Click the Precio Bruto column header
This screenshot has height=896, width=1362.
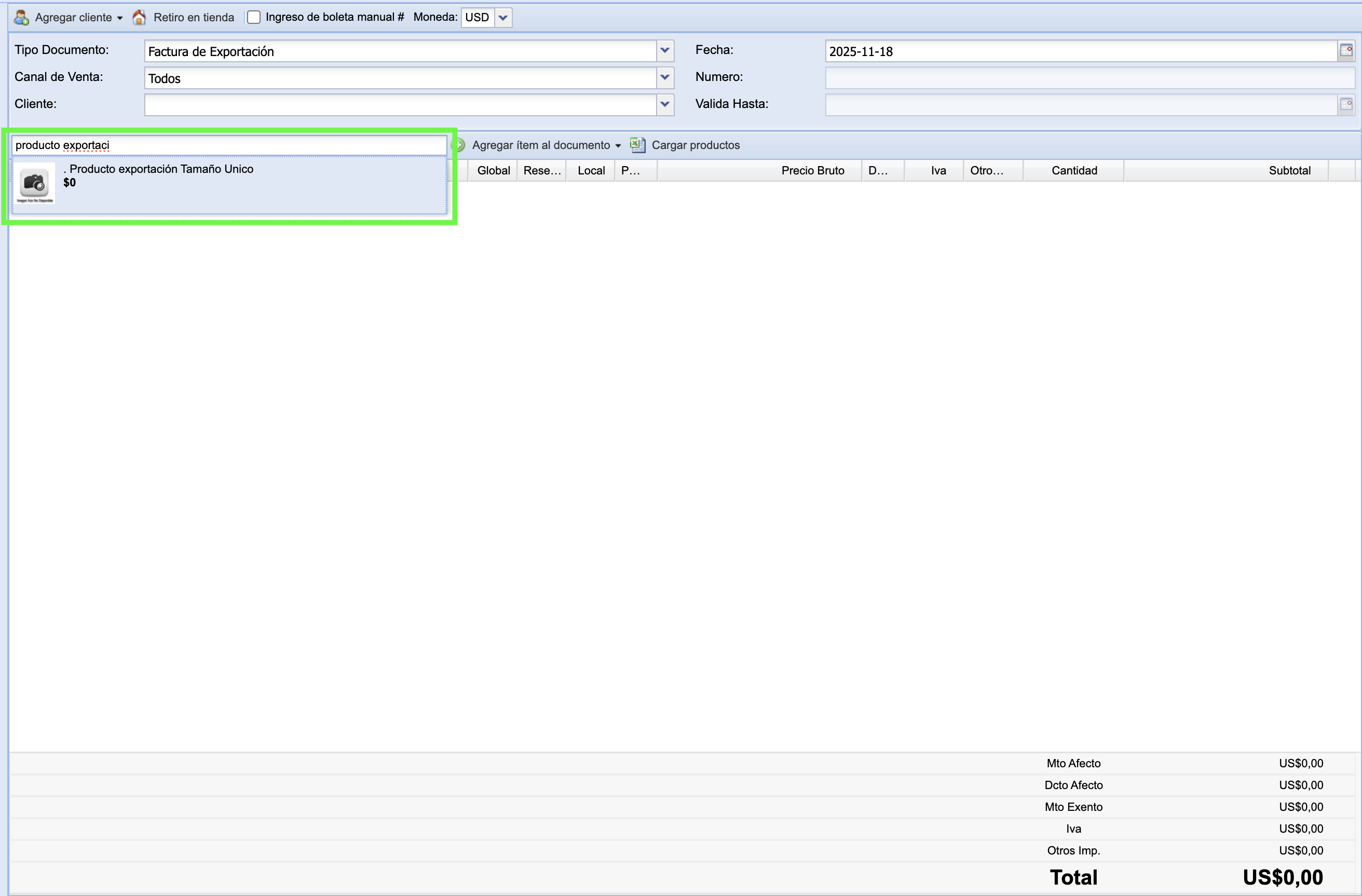click(x=812, y=170)
